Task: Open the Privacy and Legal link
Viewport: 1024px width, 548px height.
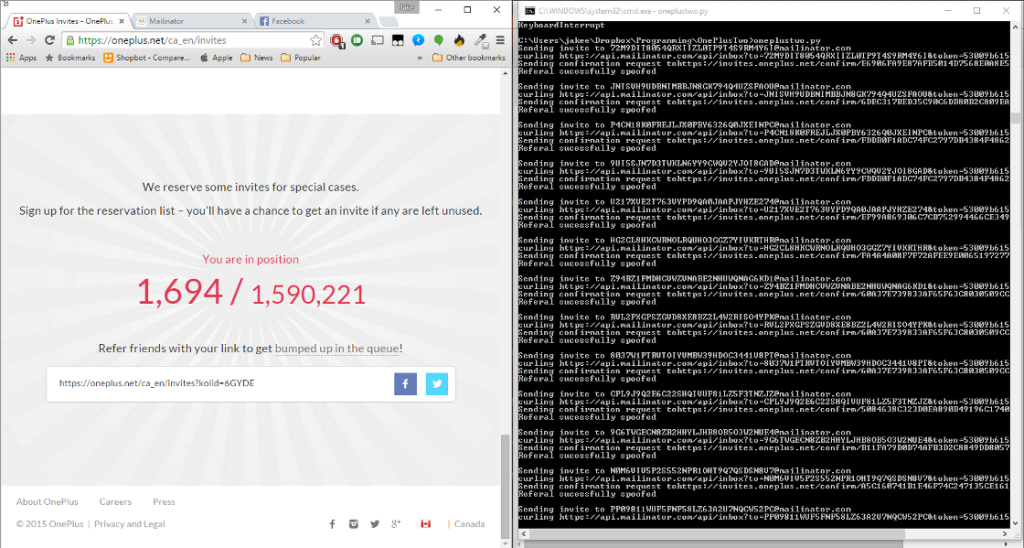Action: (x=129, y=524)
